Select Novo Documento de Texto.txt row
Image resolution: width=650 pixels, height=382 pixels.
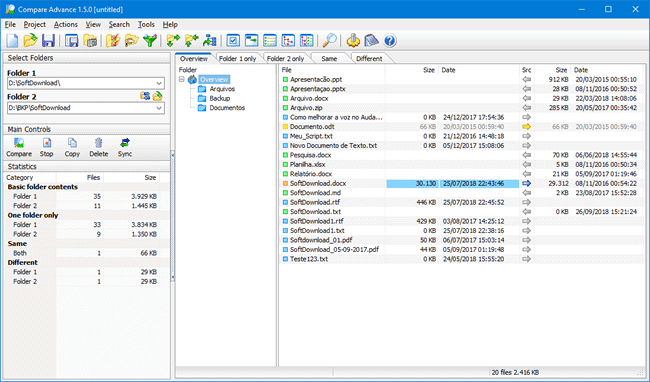(x=462, y=145)
